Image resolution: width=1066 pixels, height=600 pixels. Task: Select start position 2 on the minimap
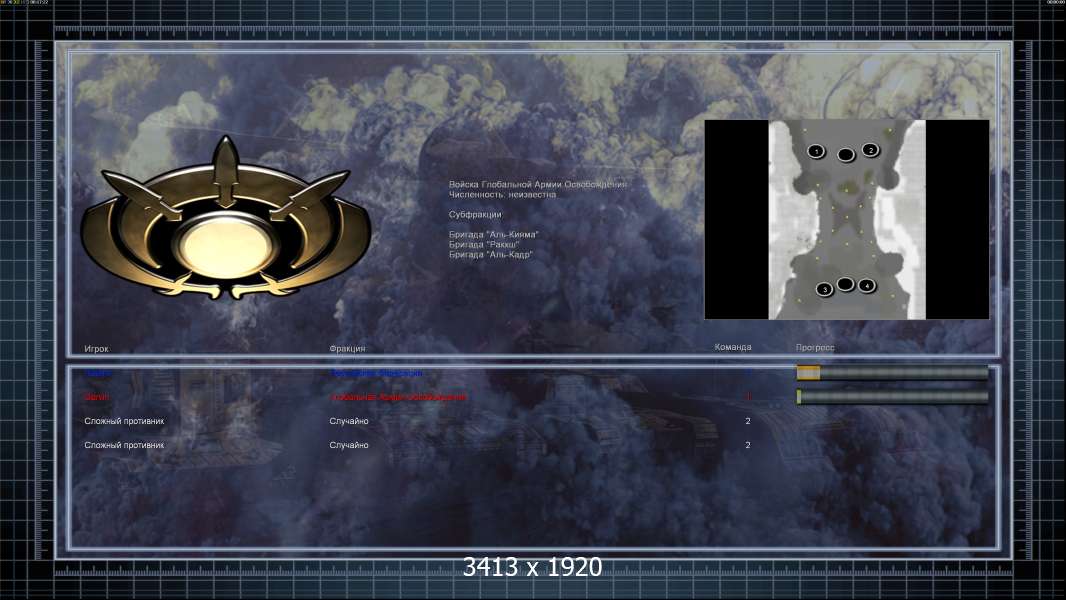tap(870, 150)
